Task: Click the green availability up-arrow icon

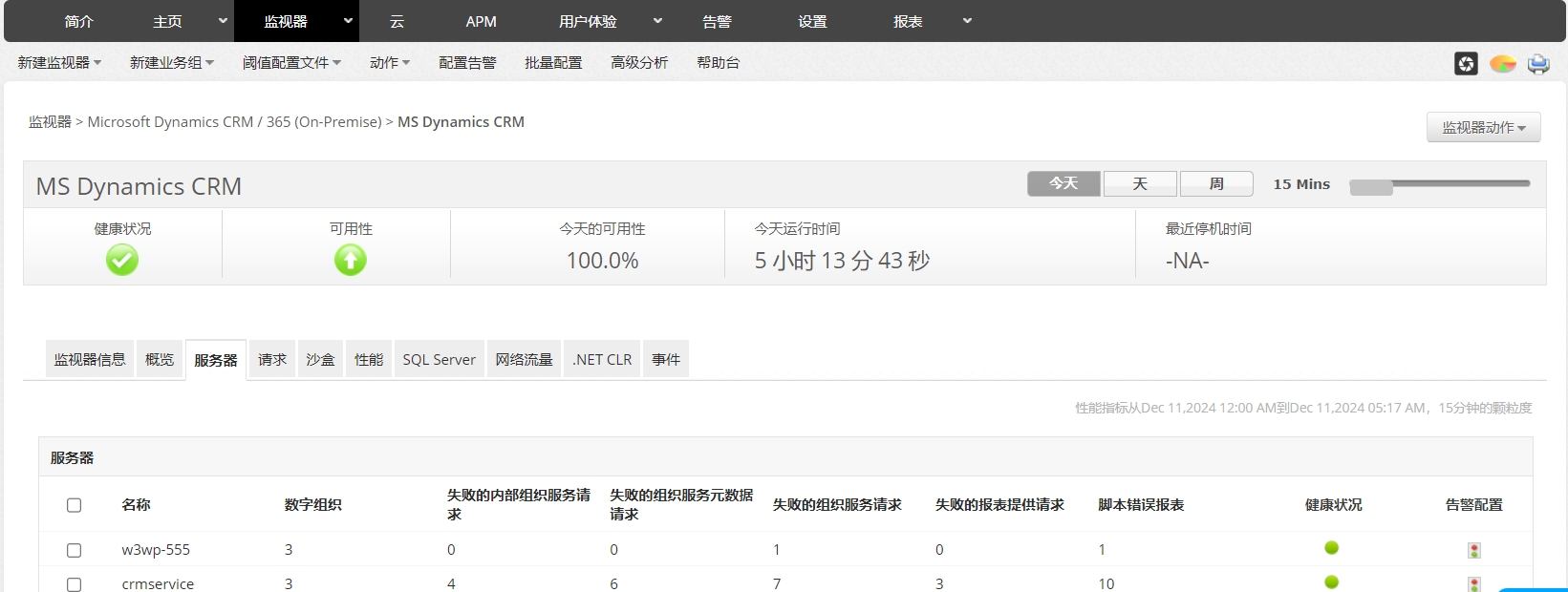Action: click(351, 260)
